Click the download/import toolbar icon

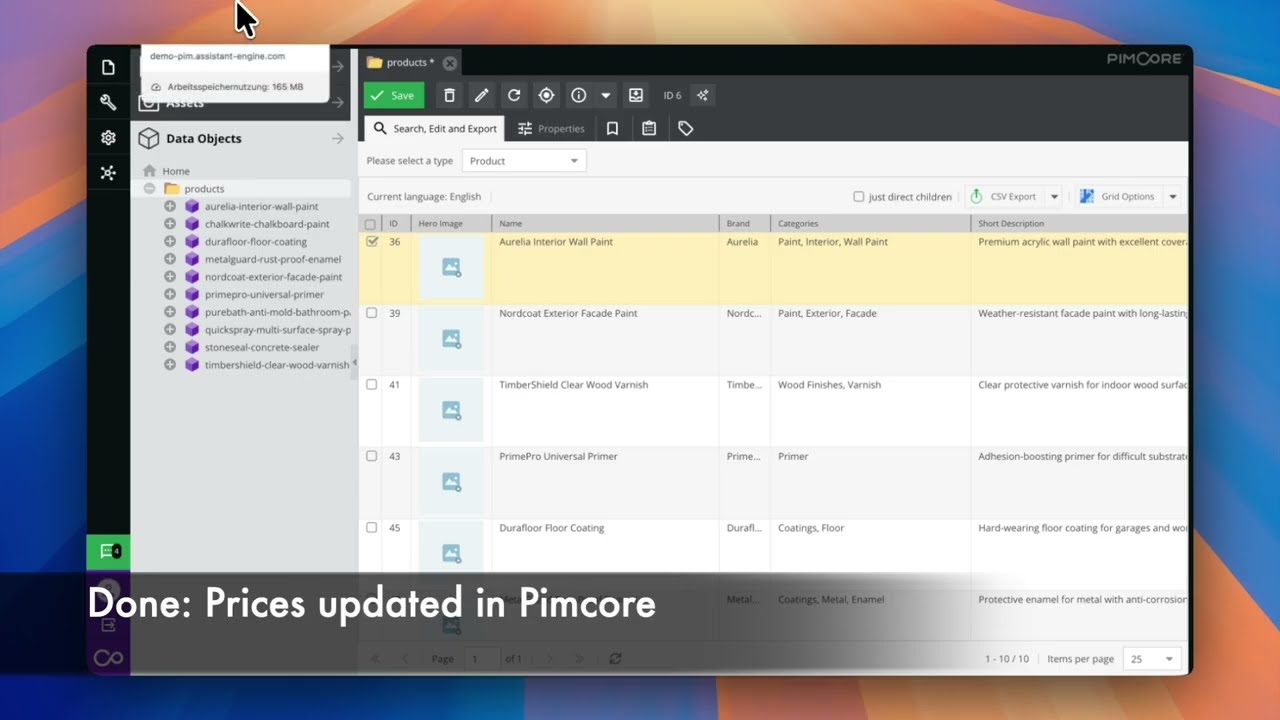point(635,95)
